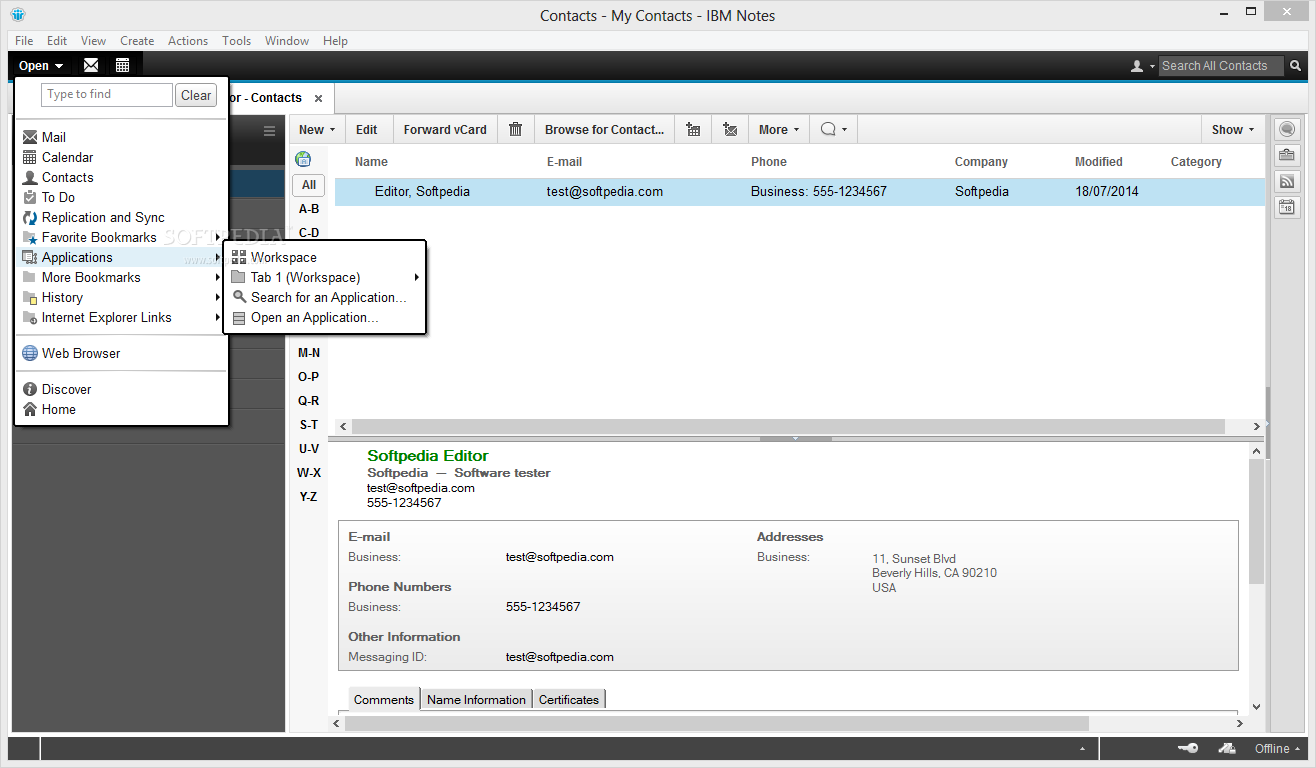The image size is (1316, 768).
Task: Expand History submenu
Action: point(122,297)
